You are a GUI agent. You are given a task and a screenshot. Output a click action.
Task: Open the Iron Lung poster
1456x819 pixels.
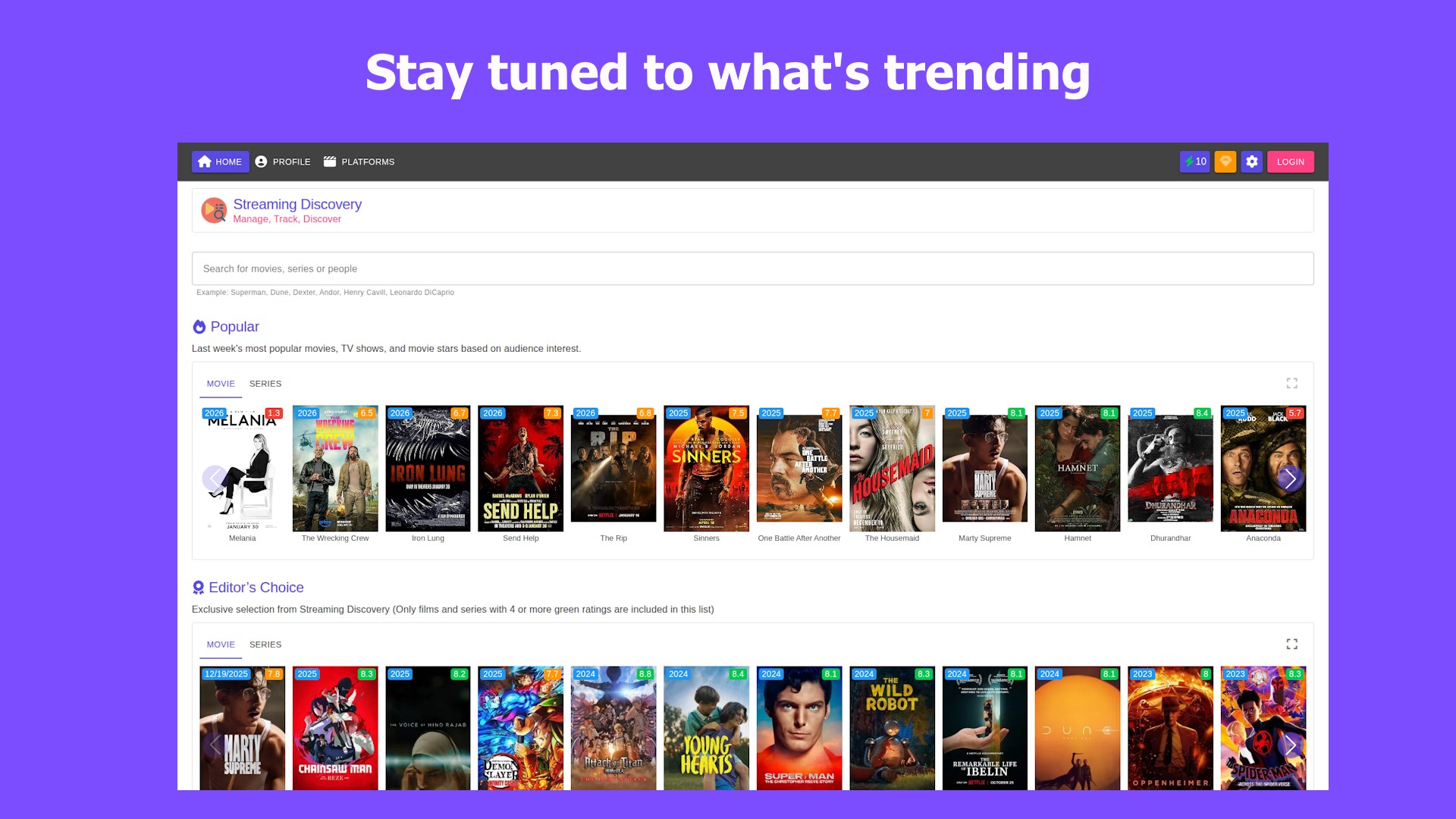click(x=428, y=469)
